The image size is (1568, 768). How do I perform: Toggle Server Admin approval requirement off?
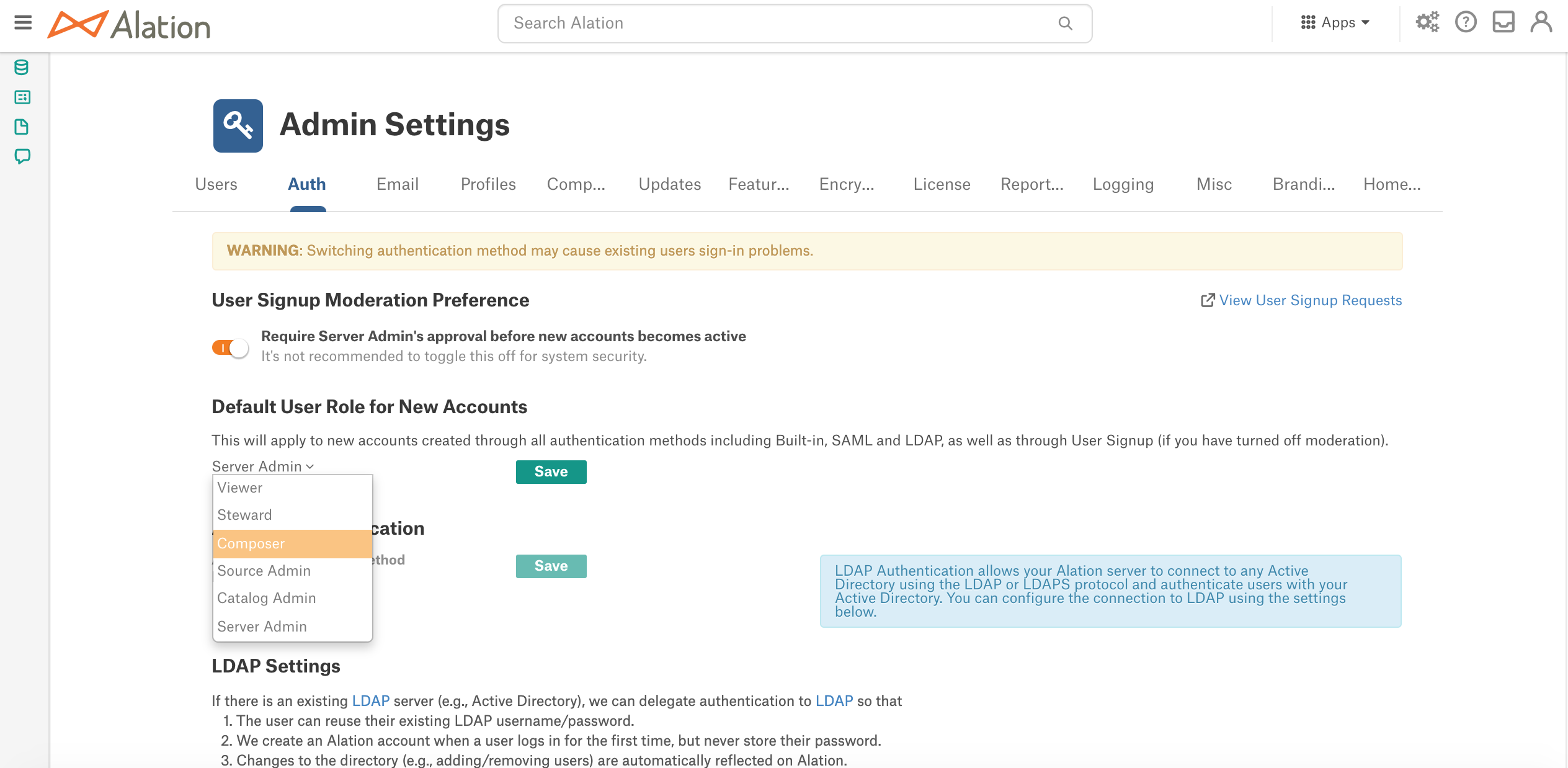(x=229, y=346)
